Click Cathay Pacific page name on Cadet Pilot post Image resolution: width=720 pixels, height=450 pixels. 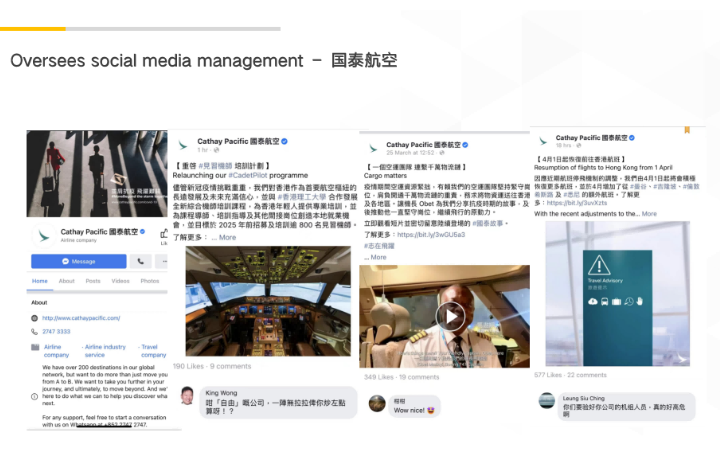point(238,141)
